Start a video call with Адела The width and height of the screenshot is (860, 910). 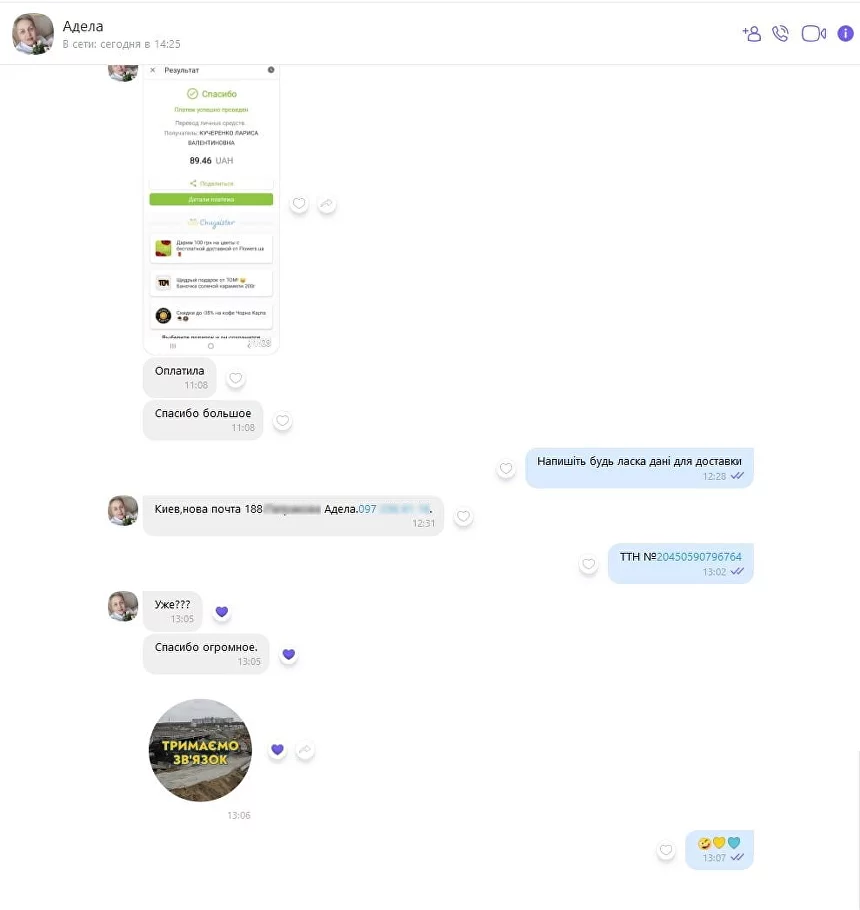tap(814, 34)
